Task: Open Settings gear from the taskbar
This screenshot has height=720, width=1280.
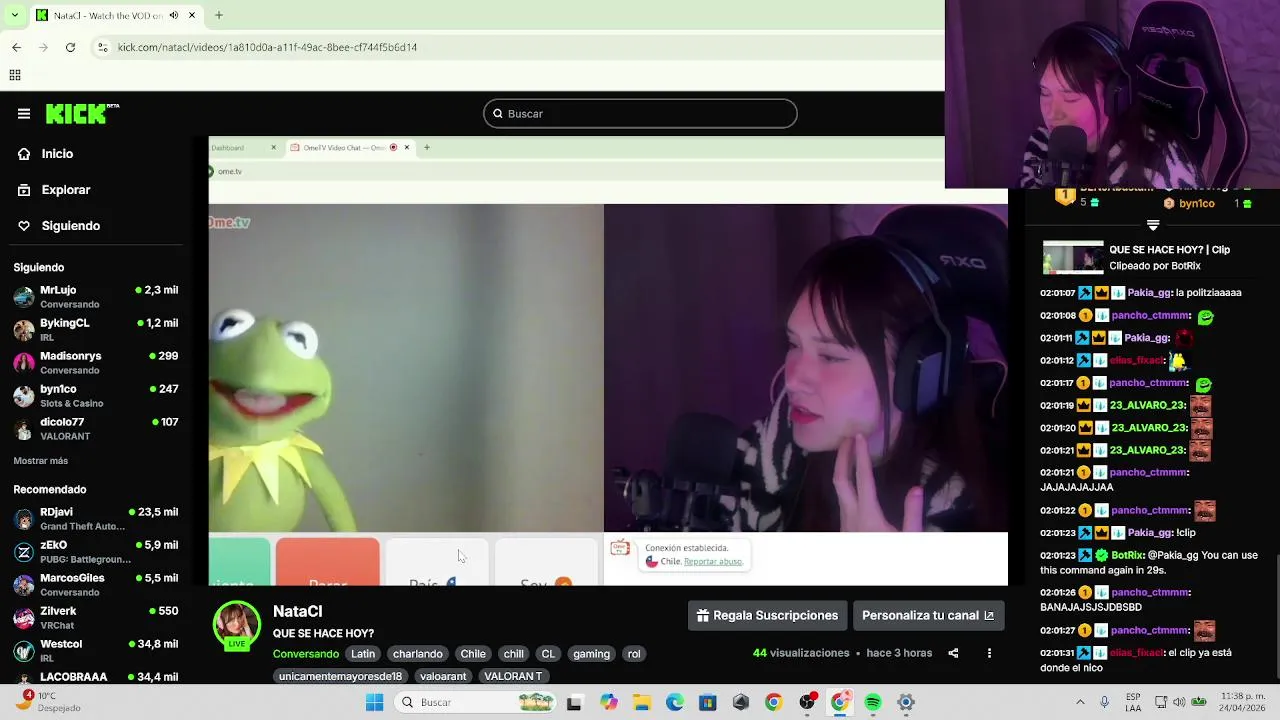Action: 906,703
